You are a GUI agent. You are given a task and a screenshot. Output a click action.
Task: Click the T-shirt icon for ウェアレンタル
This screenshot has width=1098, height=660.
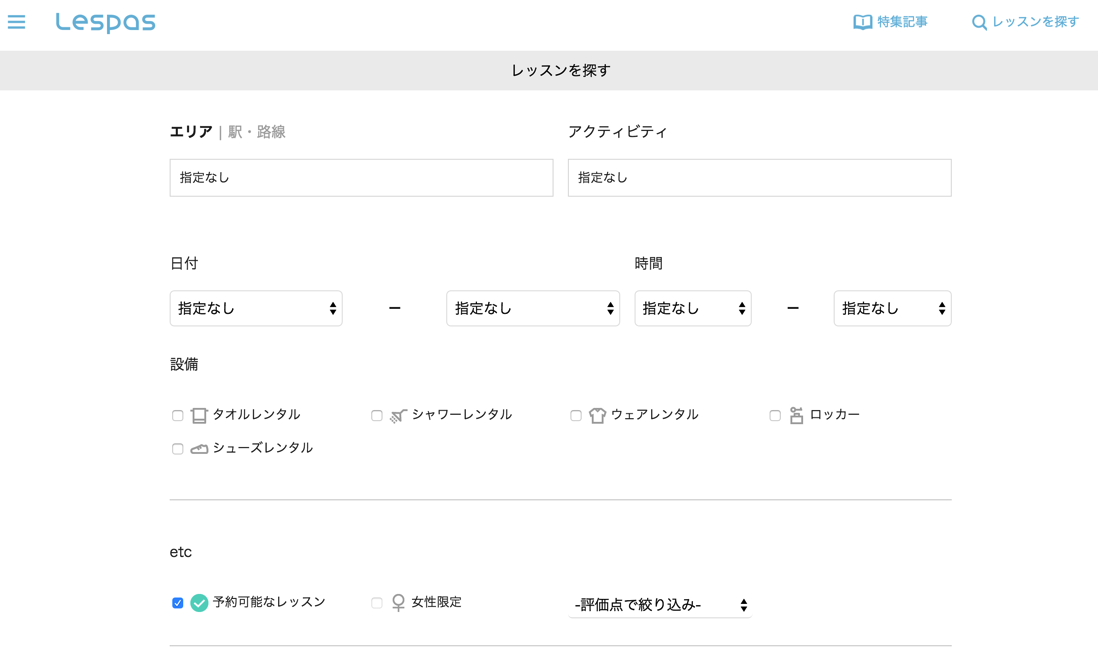click(x=597, y=416)
